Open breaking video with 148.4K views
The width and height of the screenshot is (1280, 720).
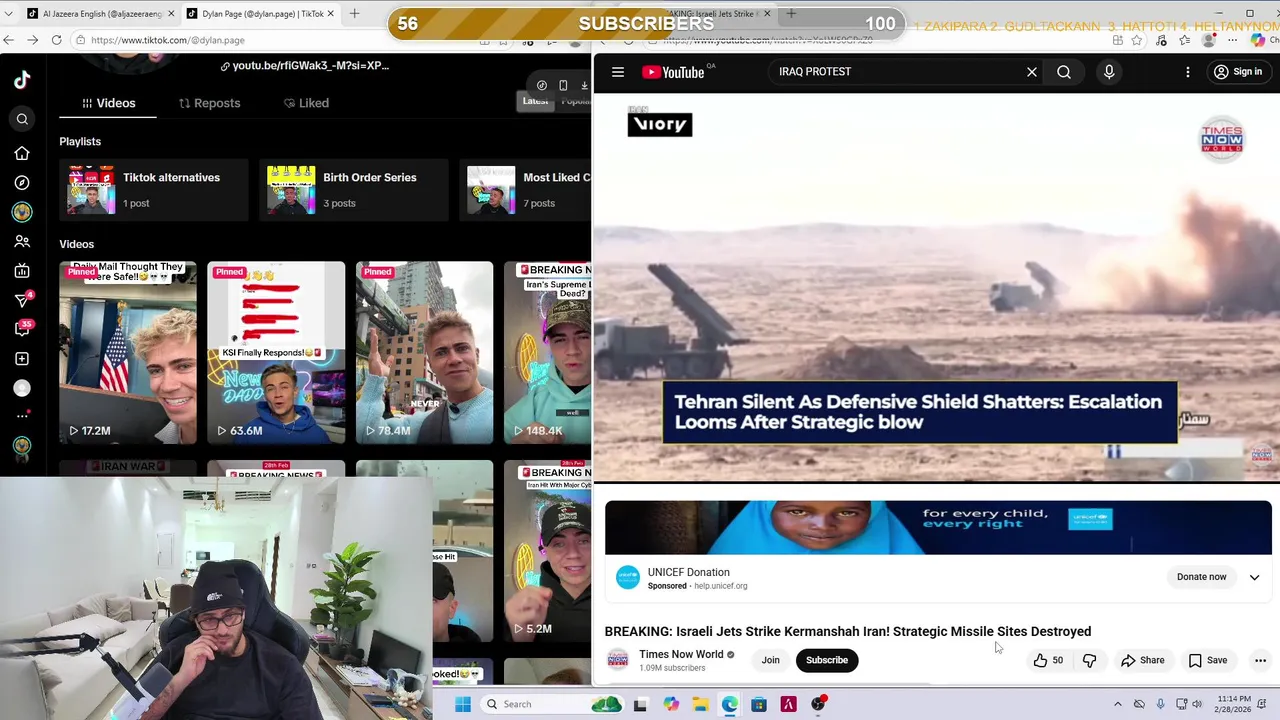pyautogui.click(x=548, y=353)
